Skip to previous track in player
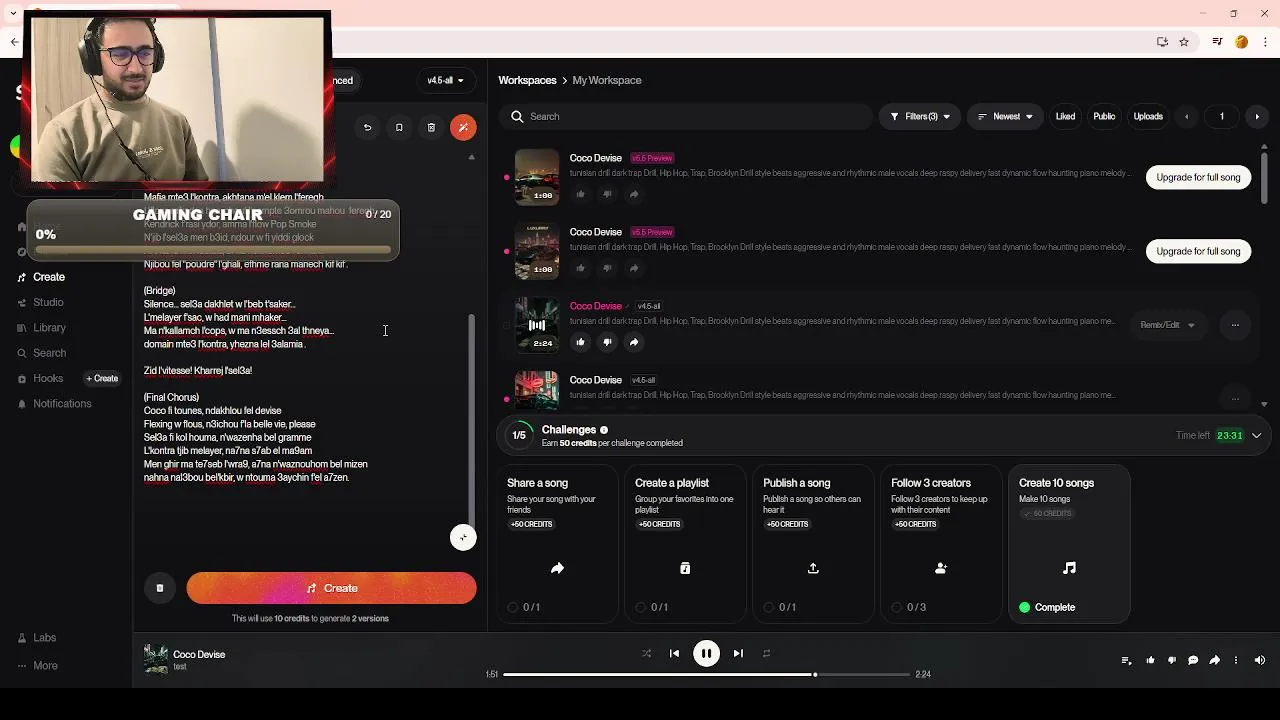Viewport: 1280px width, 720px height. point(674,653)
